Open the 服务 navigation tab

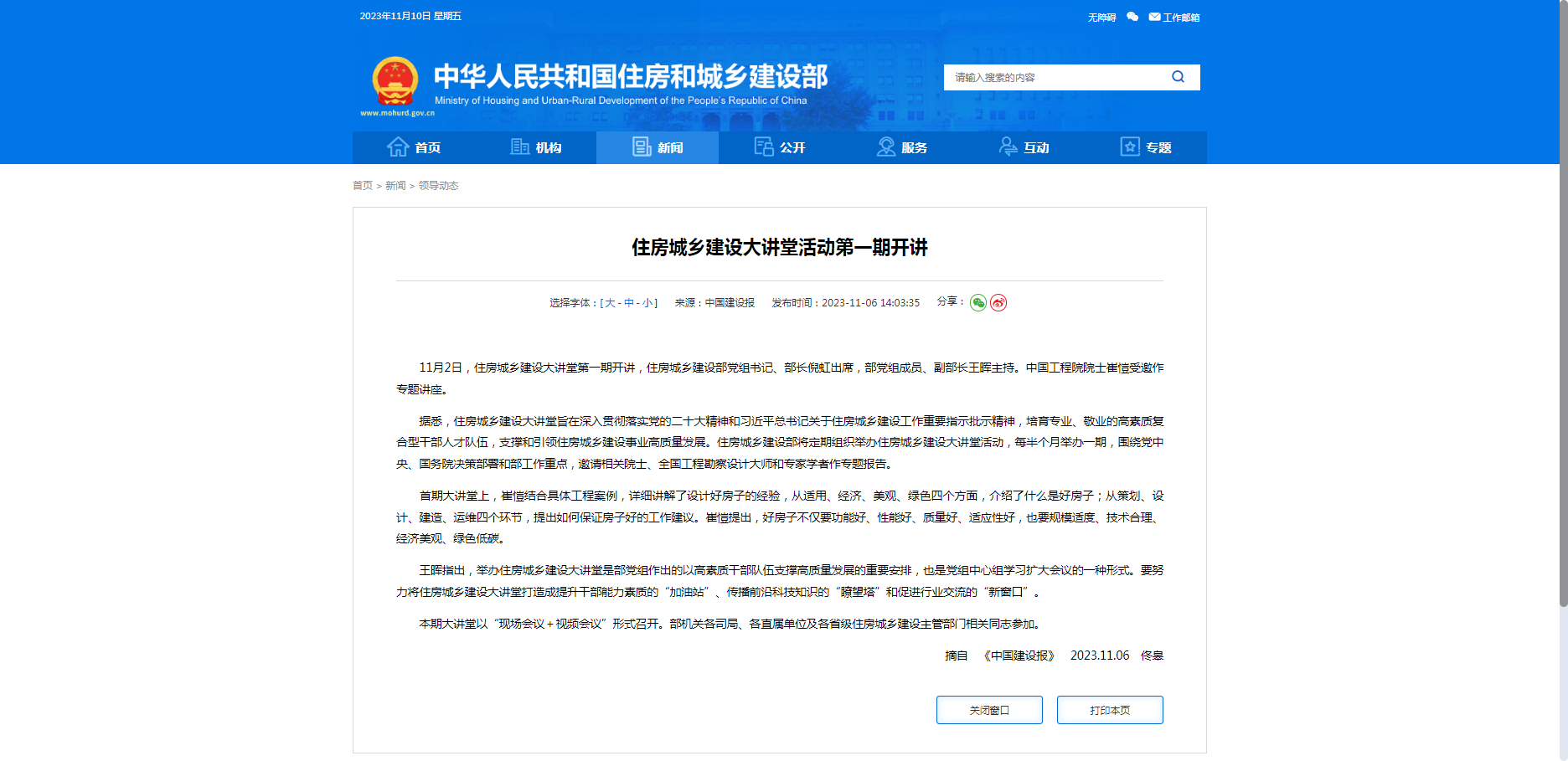(902, 147)
